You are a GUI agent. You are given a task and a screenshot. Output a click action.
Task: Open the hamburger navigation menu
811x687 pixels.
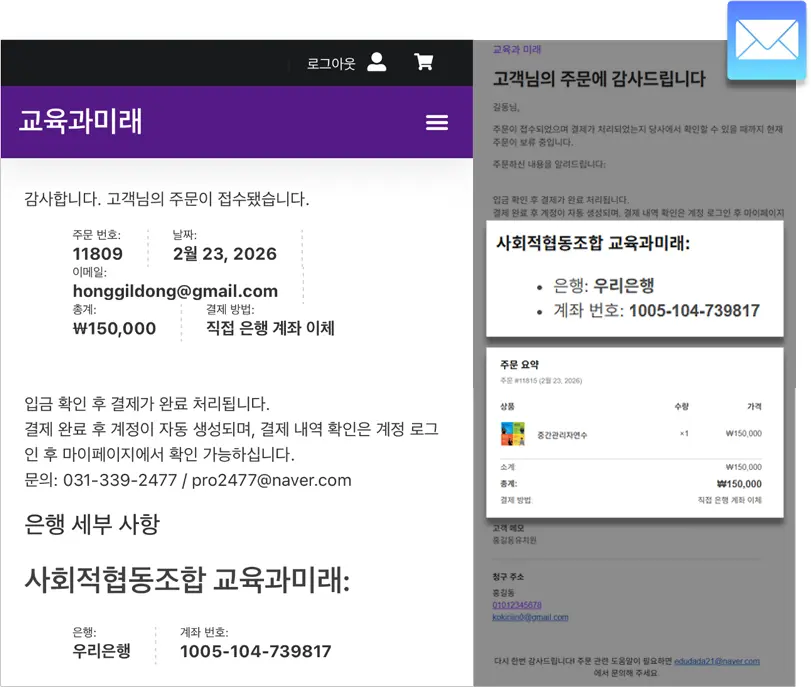tap(437, 122)
